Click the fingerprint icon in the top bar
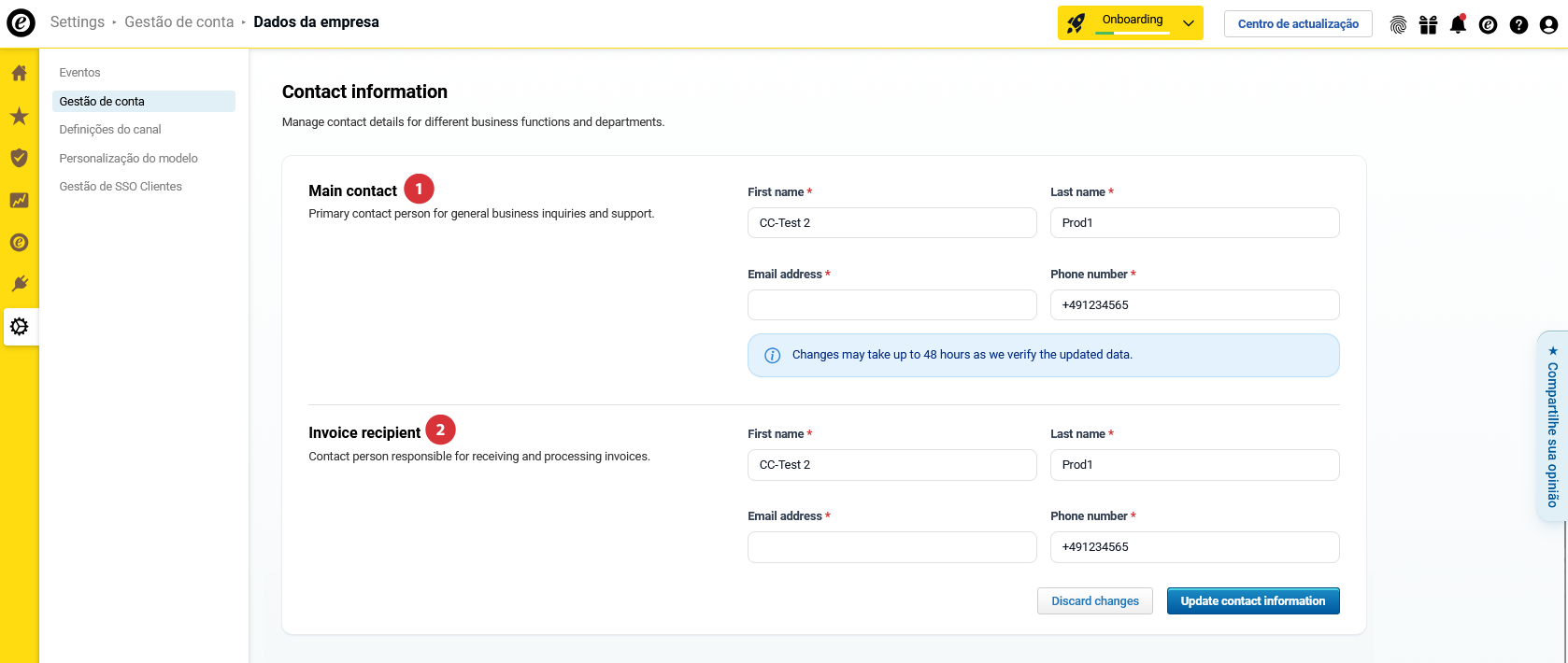1568x663 pixels. [x=1398, y=24]
